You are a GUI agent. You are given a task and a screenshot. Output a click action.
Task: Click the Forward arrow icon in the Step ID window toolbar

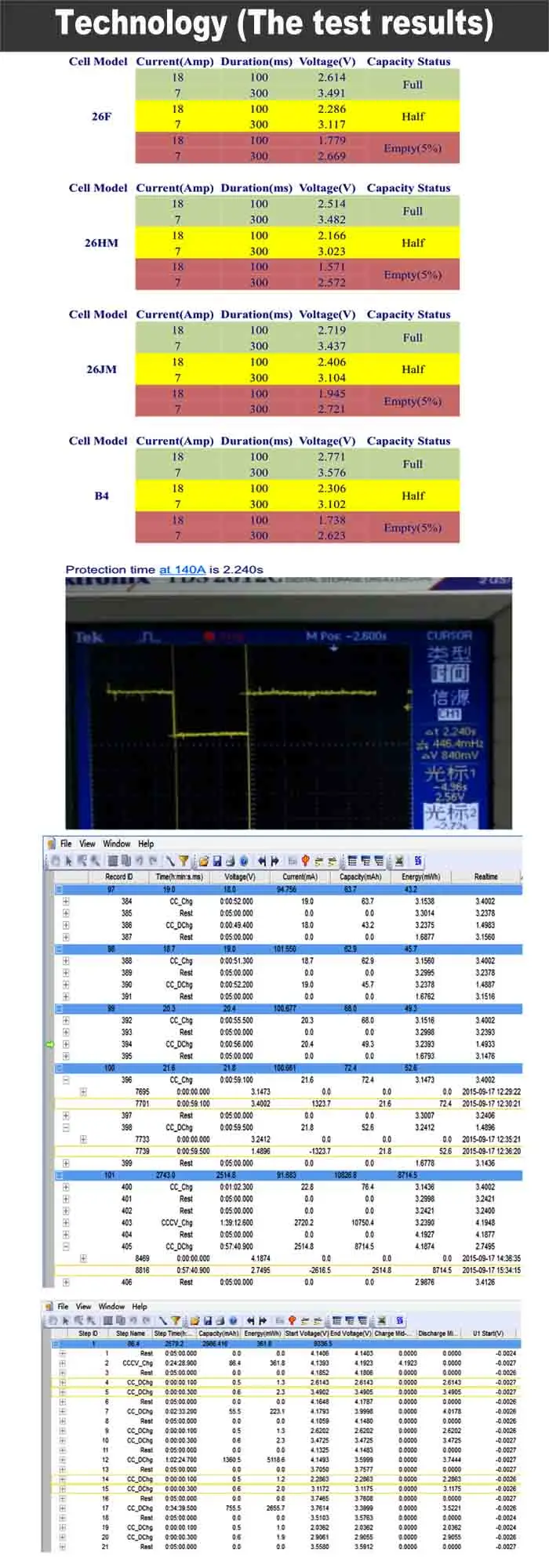point(262,1322)
